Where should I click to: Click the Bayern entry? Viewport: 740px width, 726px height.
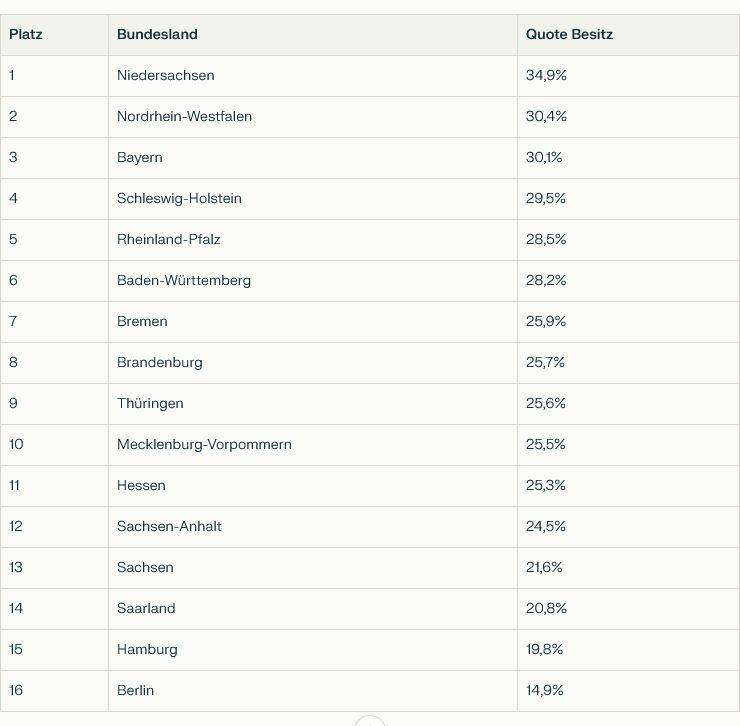pyautogui.click(x=140, y=158)
